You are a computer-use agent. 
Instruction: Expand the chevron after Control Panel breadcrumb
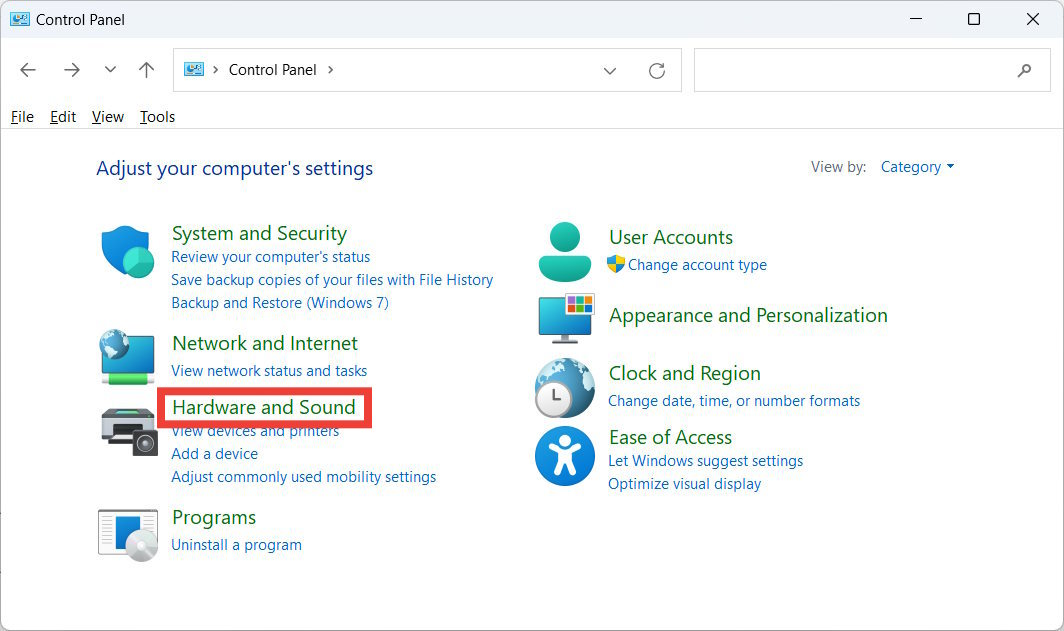pyautogui.click(x=331, y=70)
